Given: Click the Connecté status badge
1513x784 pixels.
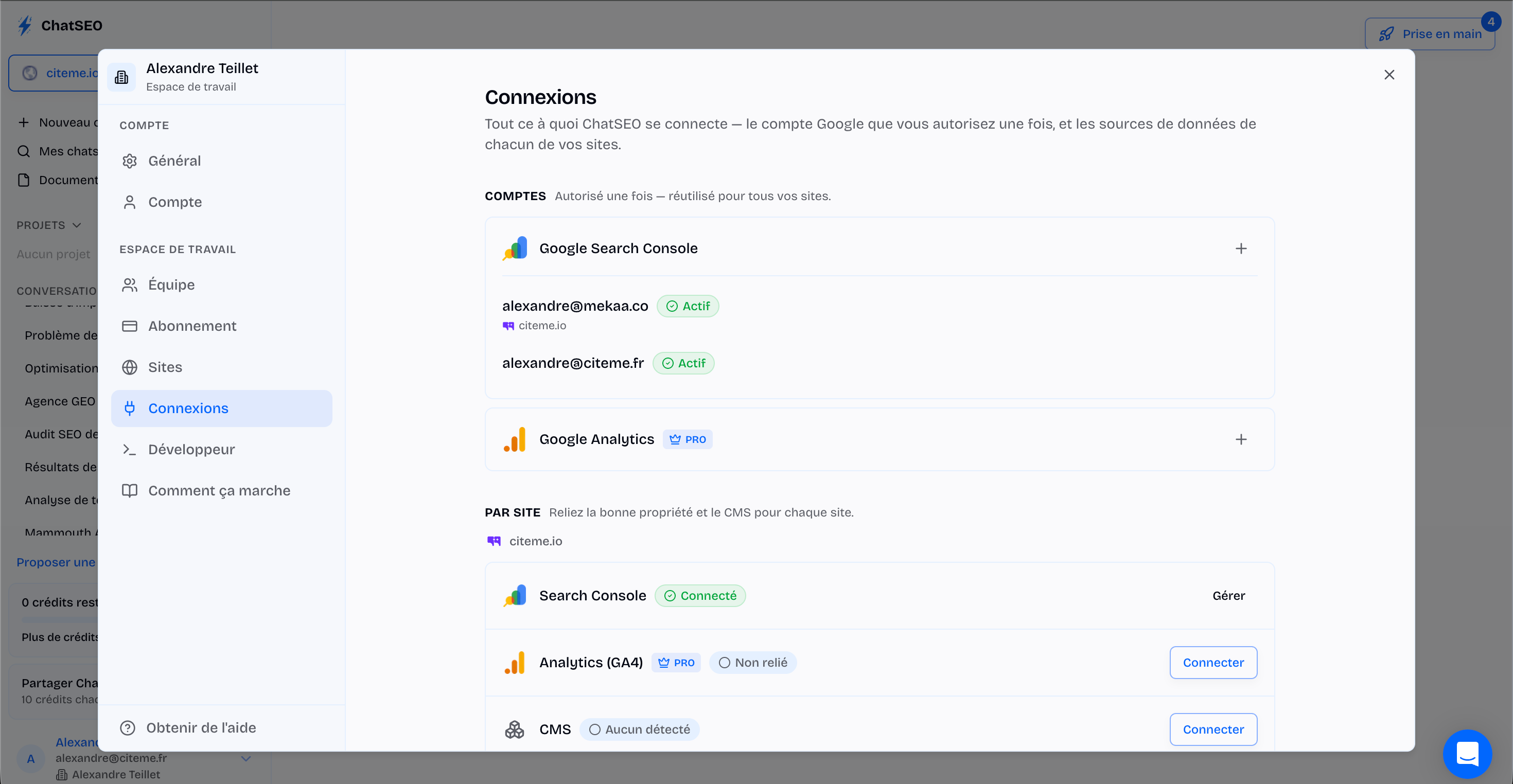Looking at the screenshot, I should tap(700, 596).
